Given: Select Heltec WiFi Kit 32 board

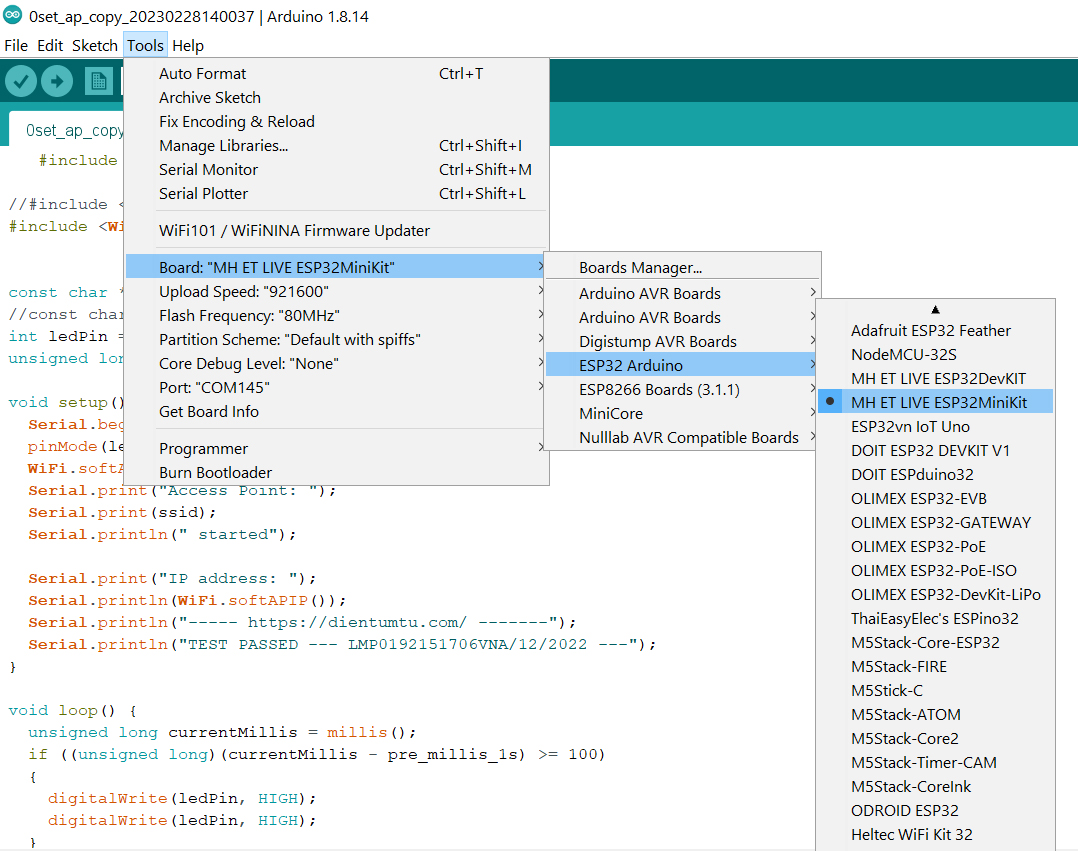Looking at the screenshot, I should (x=935, y=835).
